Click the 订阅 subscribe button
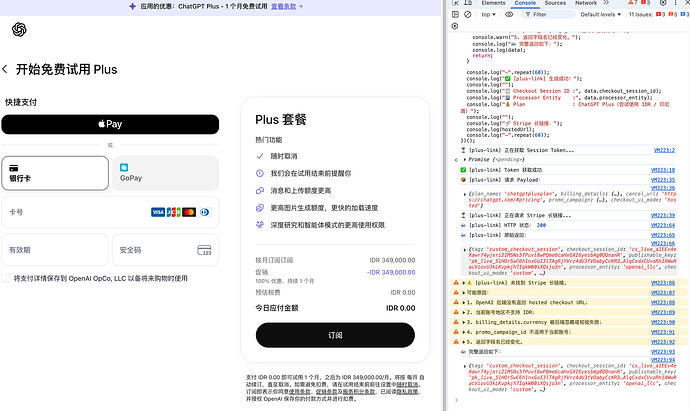The width and height of the screenshot is (690, 411). click(x=335, y=335)
